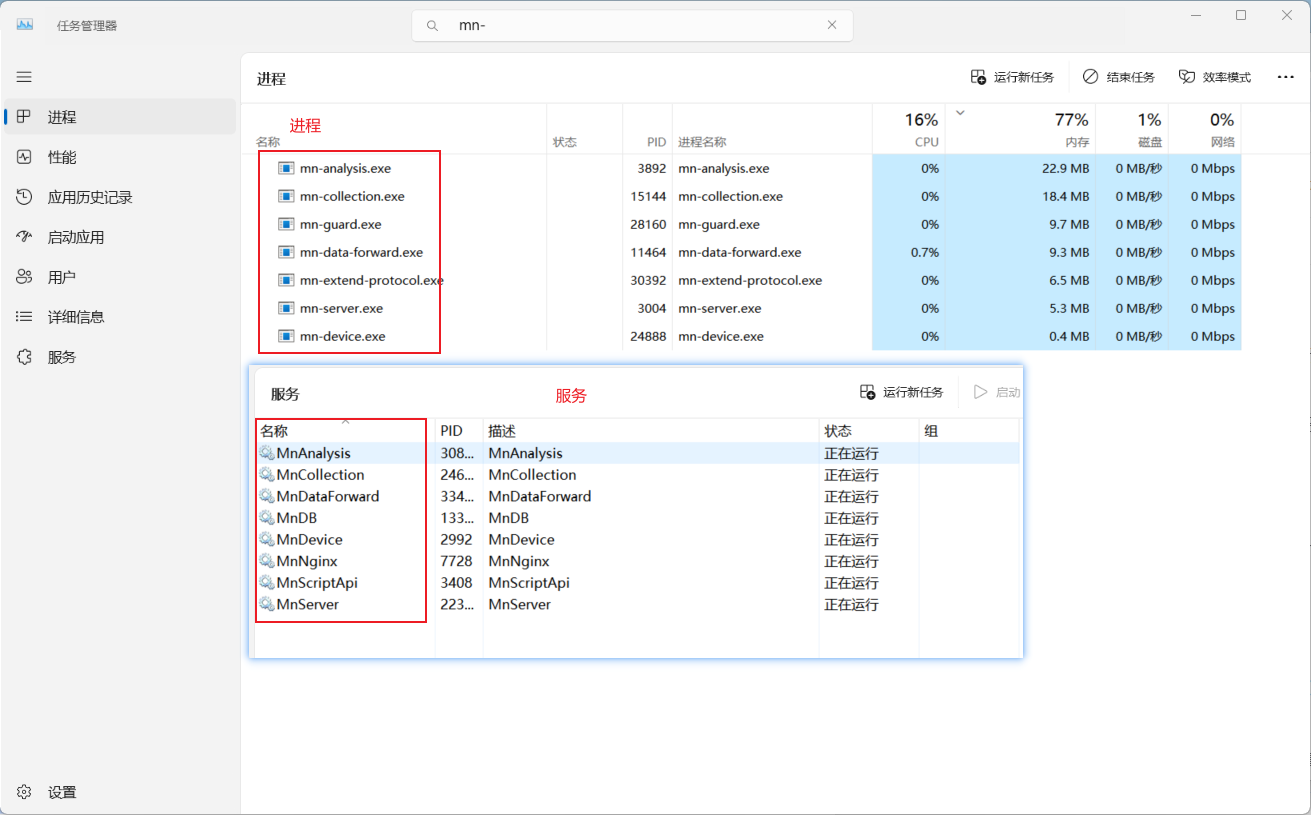
Task: Sort services by the name column
Action: pos(275,431)
